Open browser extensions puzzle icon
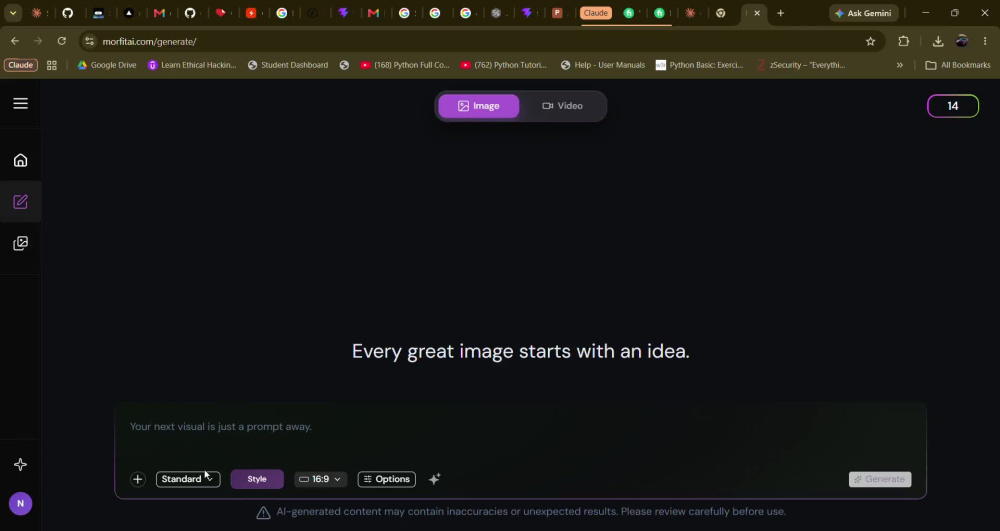Image resolution: width=1000 pixels, height=531 pixels. pos(904,41)
